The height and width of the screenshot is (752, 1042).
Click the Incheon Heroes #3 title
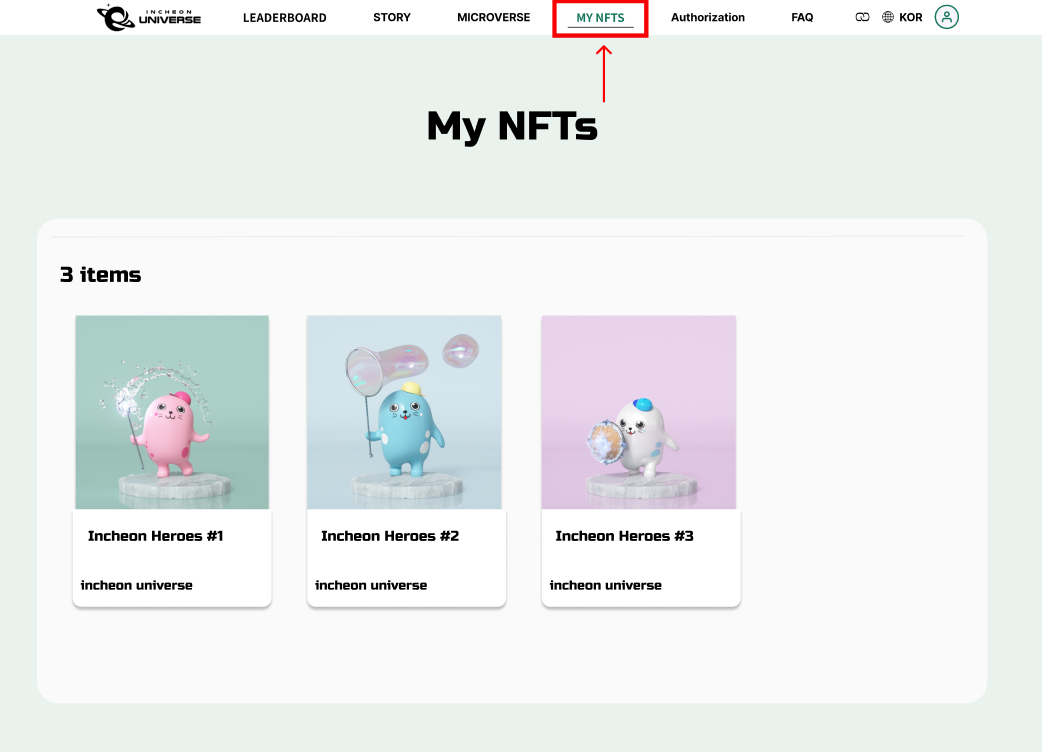[x=624, y=536]
